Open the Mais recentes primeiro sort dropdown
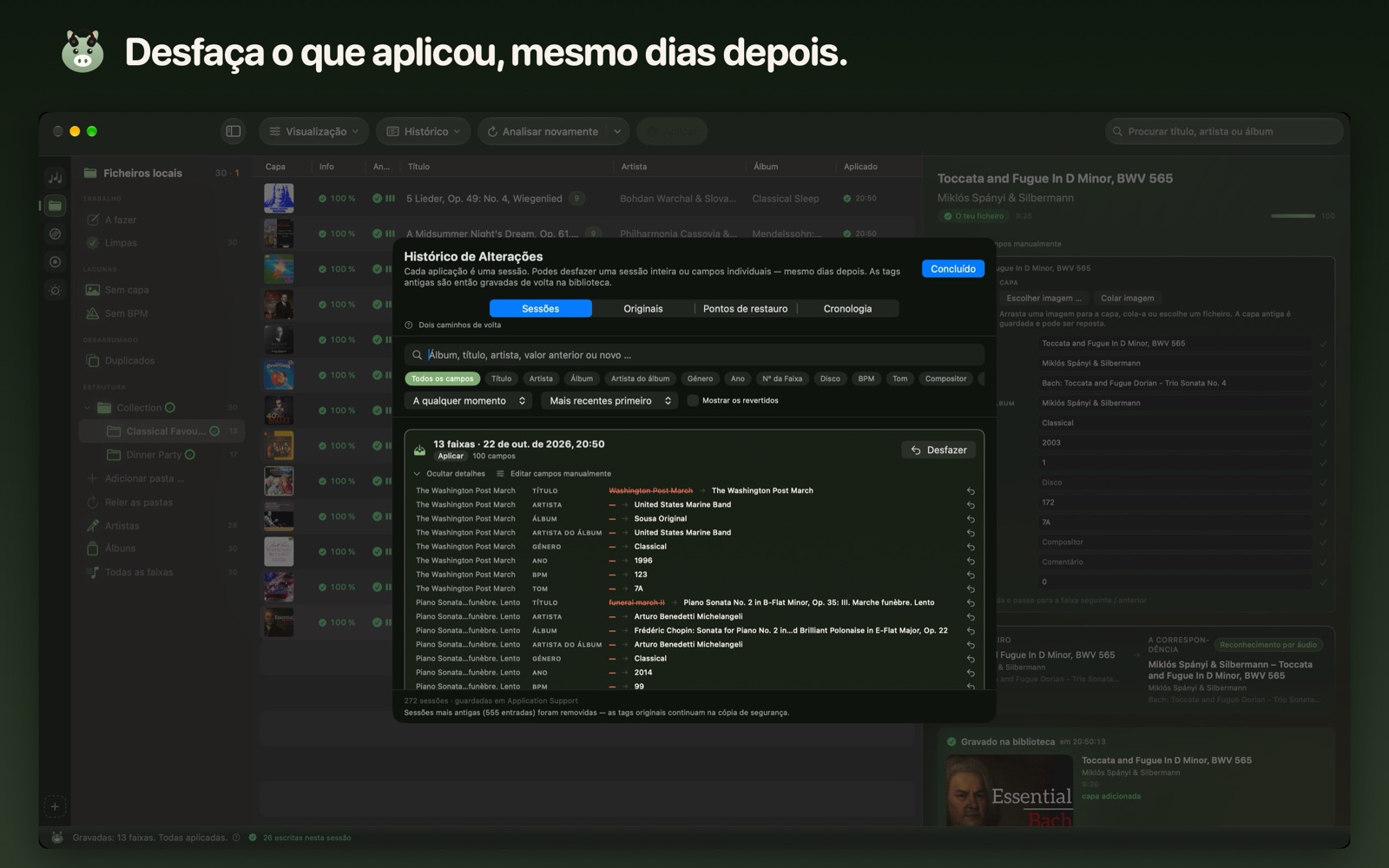Screen dimensions: 1389x868 [609, 401]
